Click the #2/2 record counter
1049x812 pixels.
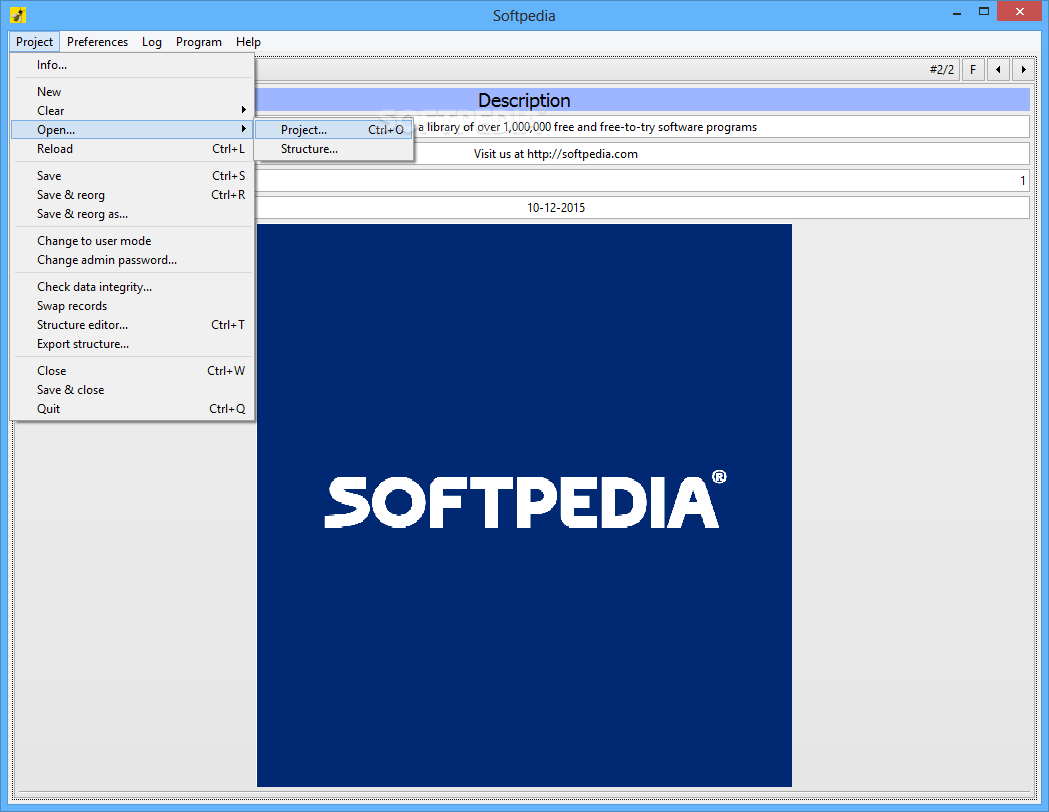tap(941, 70)
